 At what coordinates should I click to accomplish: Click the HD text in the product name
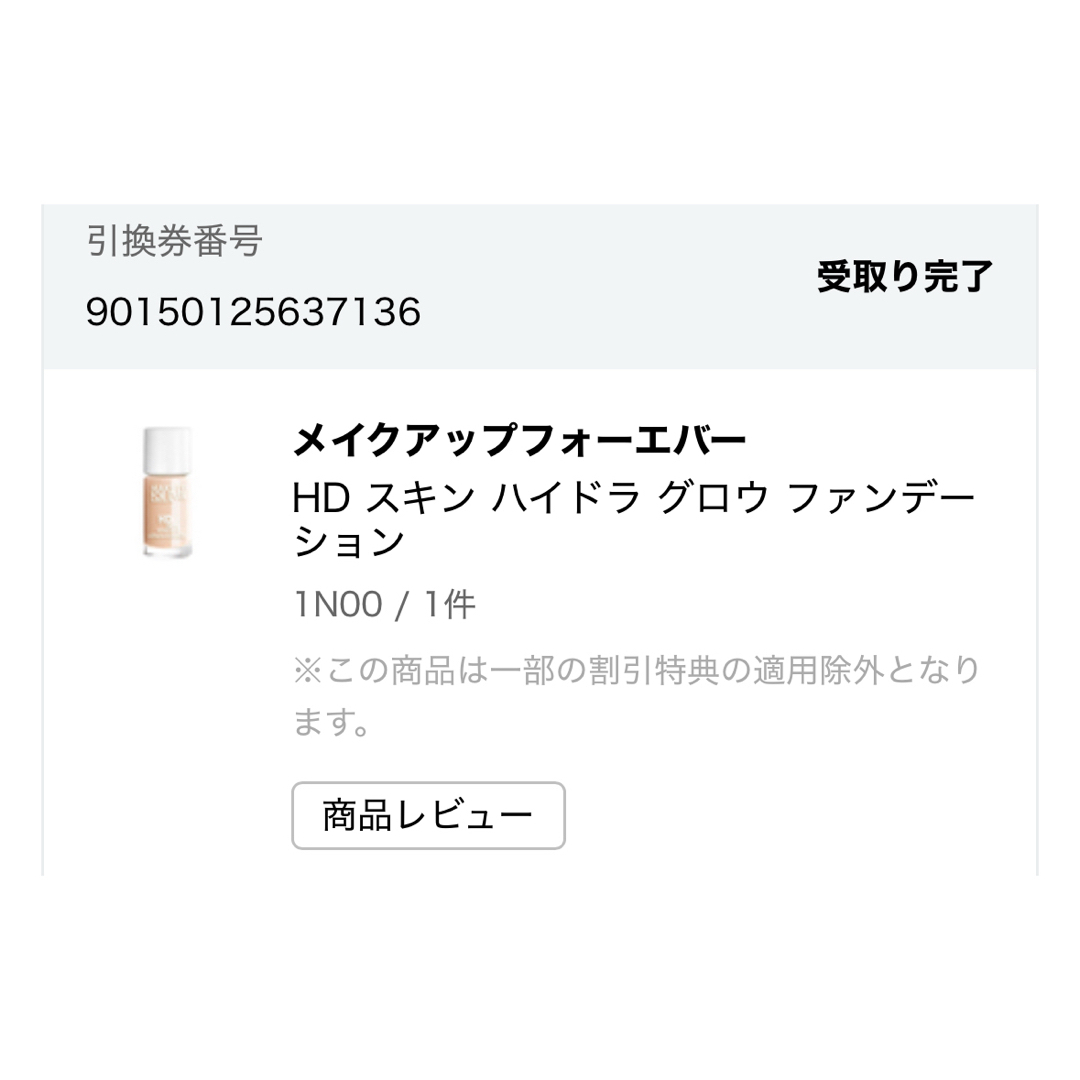pos(321,497)
